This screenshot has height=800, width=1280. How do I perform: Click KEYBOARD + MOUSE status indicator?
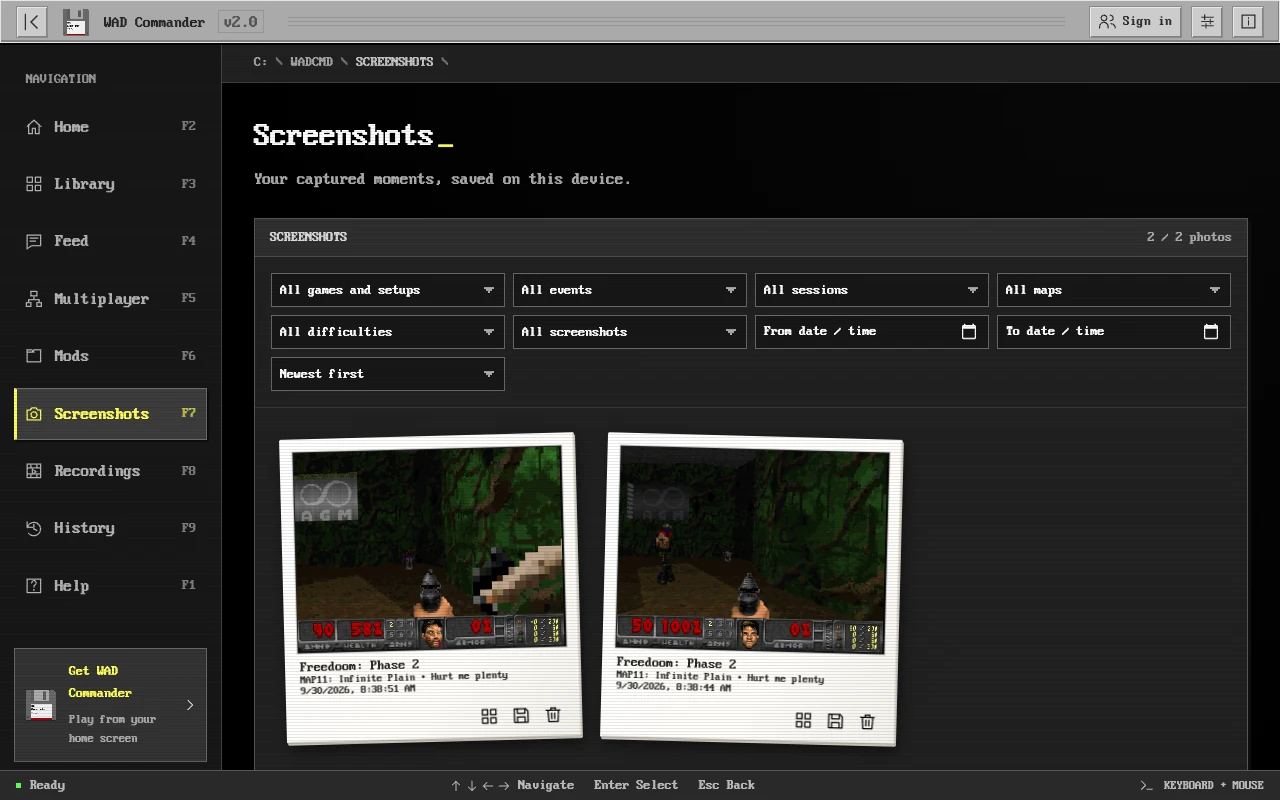(x=1202, y=785)
